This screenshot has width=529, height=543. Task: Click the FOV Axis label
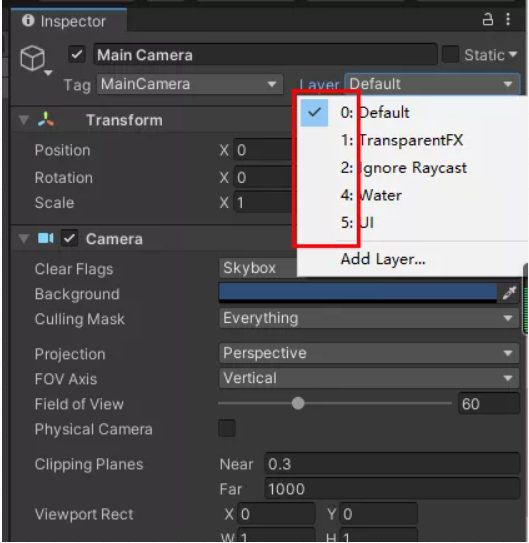pos(66,379)
